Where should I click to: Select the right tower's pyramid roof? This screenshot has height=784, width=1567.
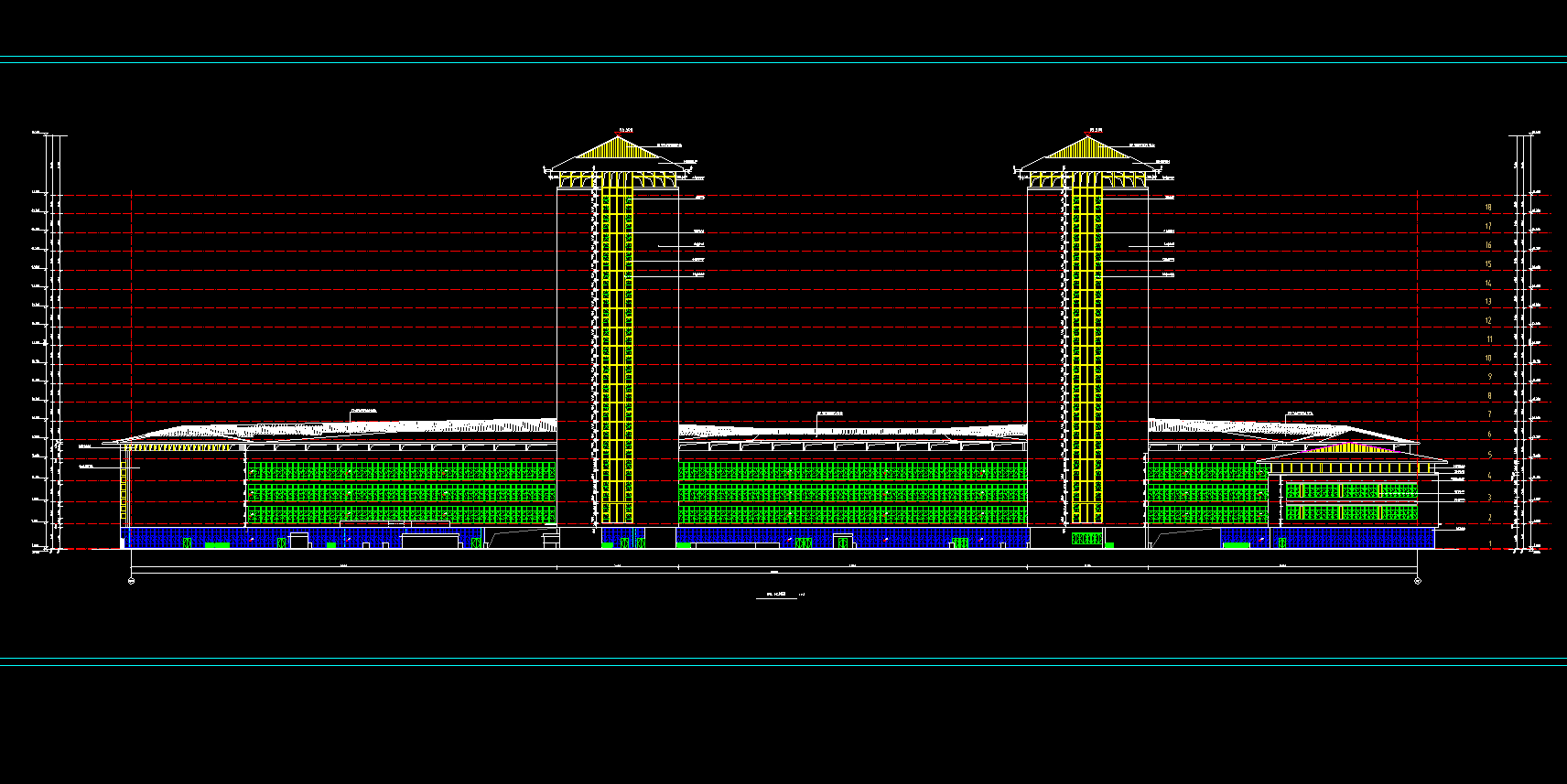1086,148
